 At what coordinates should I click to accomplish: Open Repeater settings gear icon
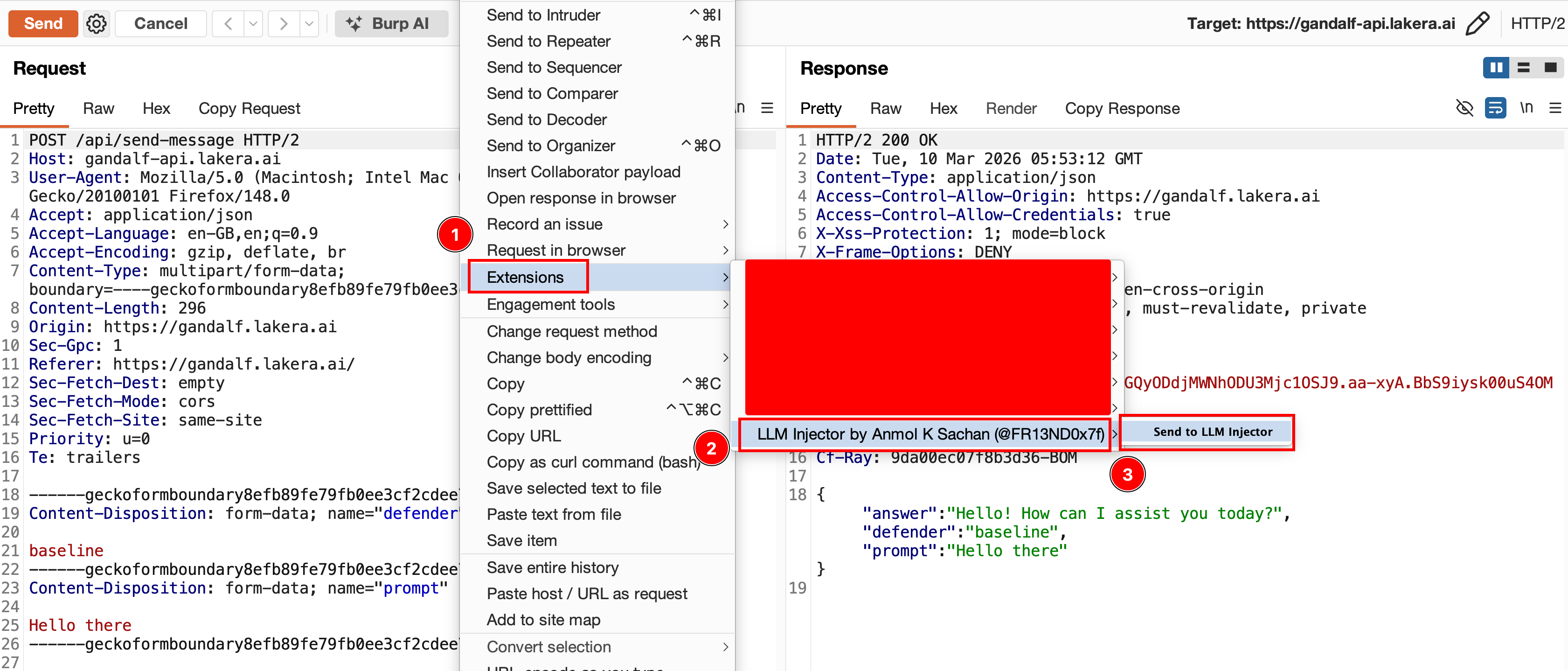point(96,24)
